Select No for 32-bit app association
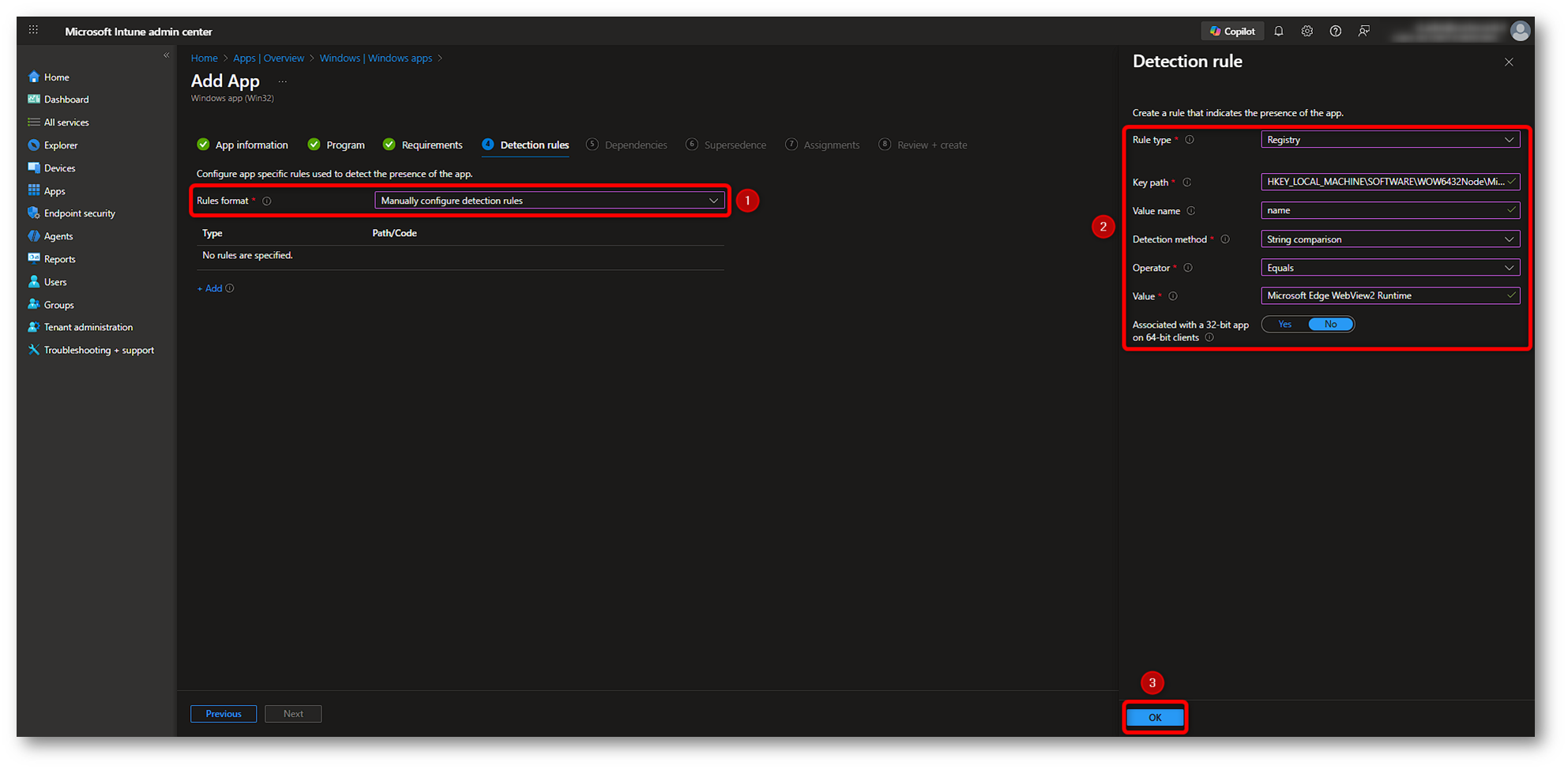This screenshot has width=1568, height=770. coord(1330,325)
